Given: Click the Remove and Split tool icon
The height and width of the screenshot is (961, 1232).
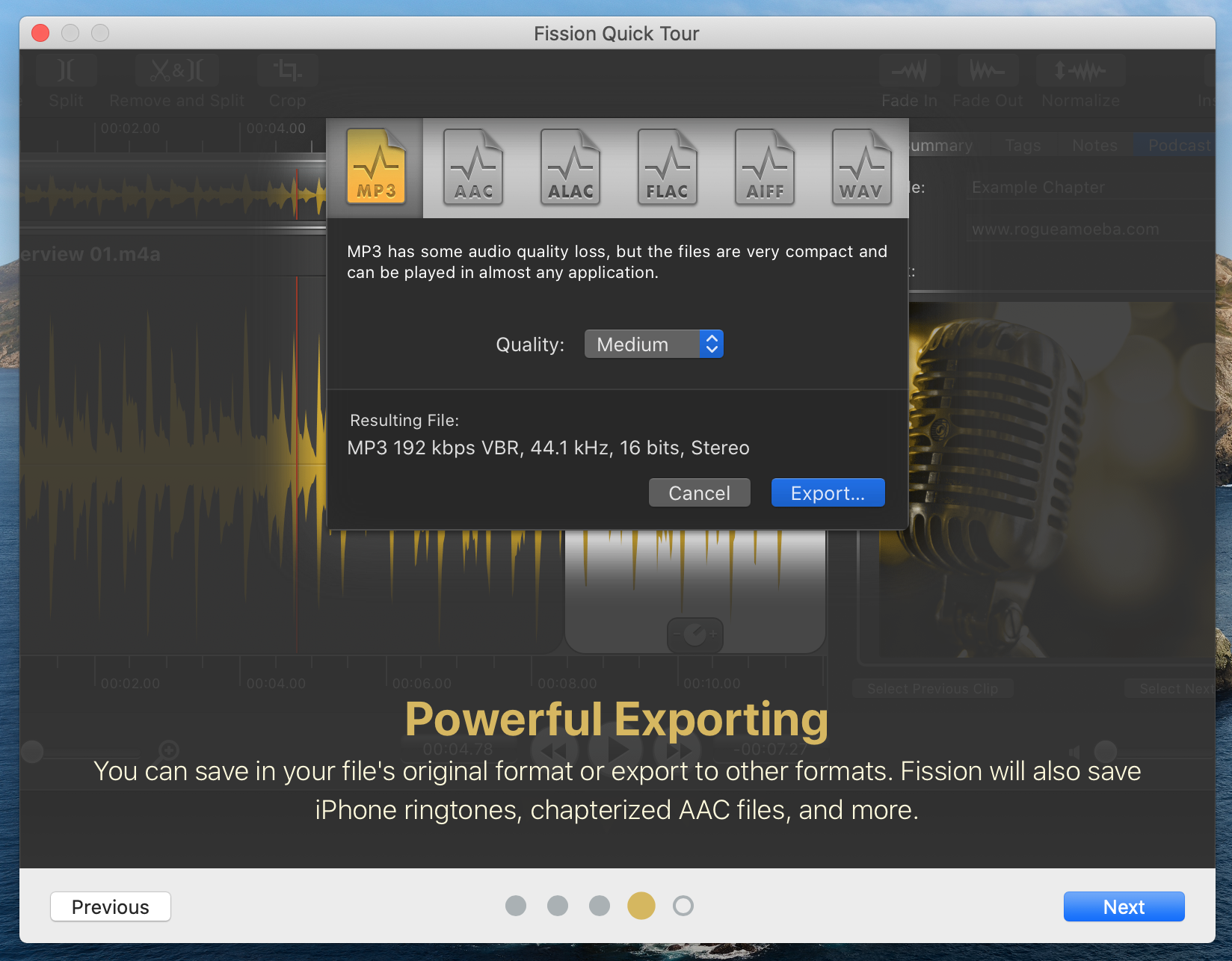Looking at the screenshot, I should (176, 71).
